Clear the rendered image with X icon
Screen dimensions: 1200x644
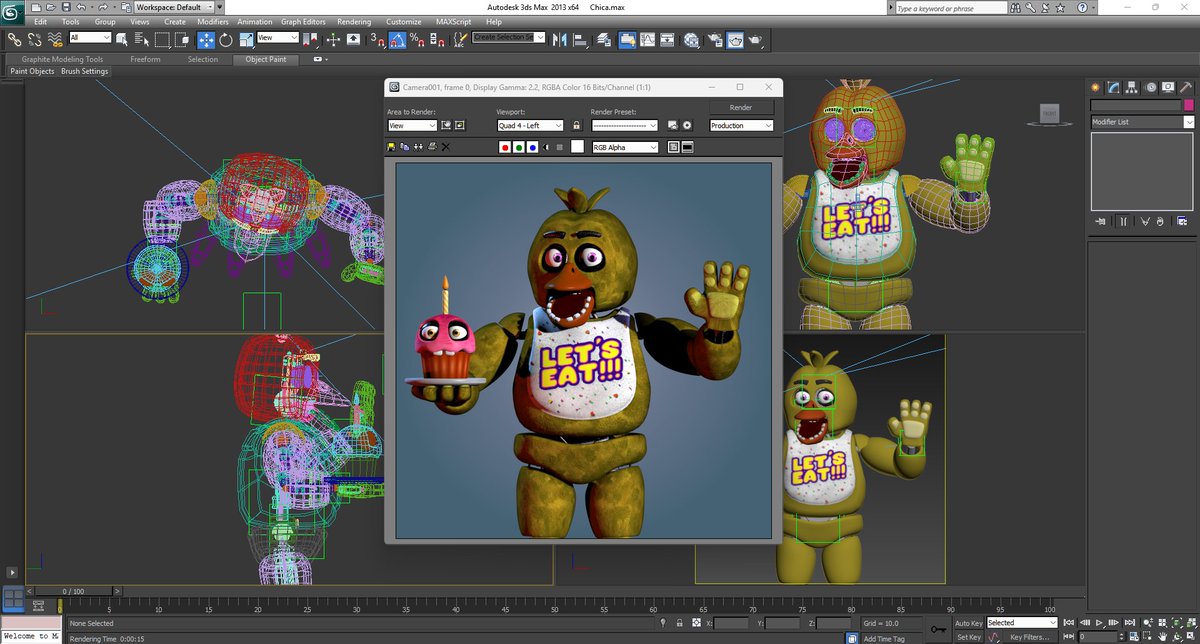click(446, 147)
